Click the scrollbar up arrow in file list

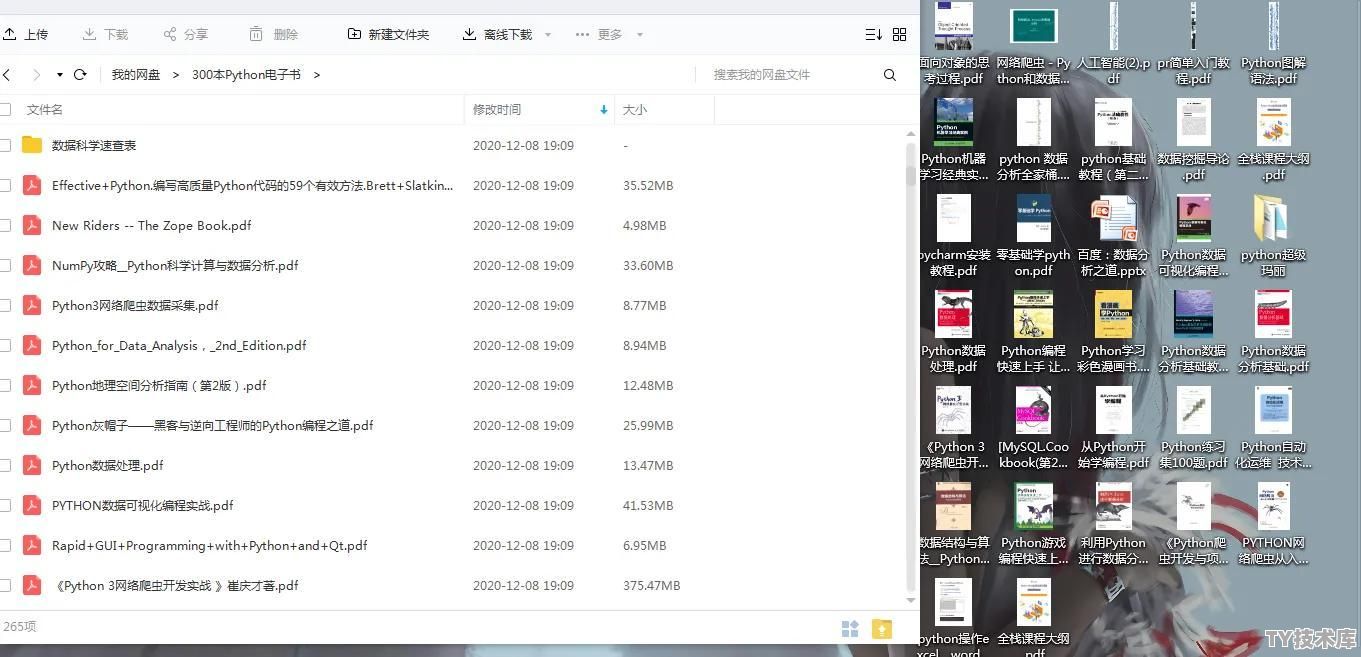click(910, 133)
